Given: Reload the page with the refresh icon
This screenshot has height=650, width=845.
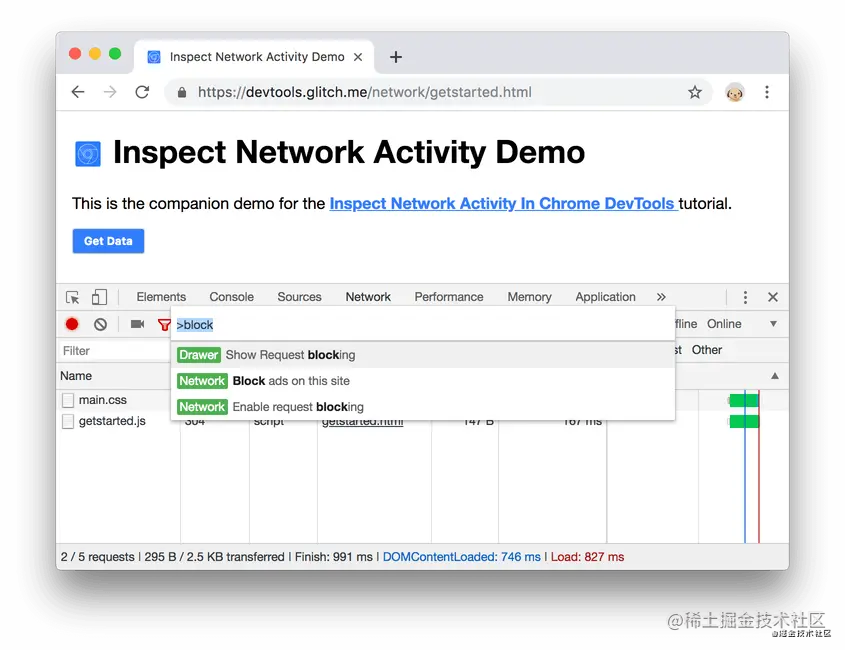Looking at the screenshot, I should pyautogui.click(x=142, y=92).
